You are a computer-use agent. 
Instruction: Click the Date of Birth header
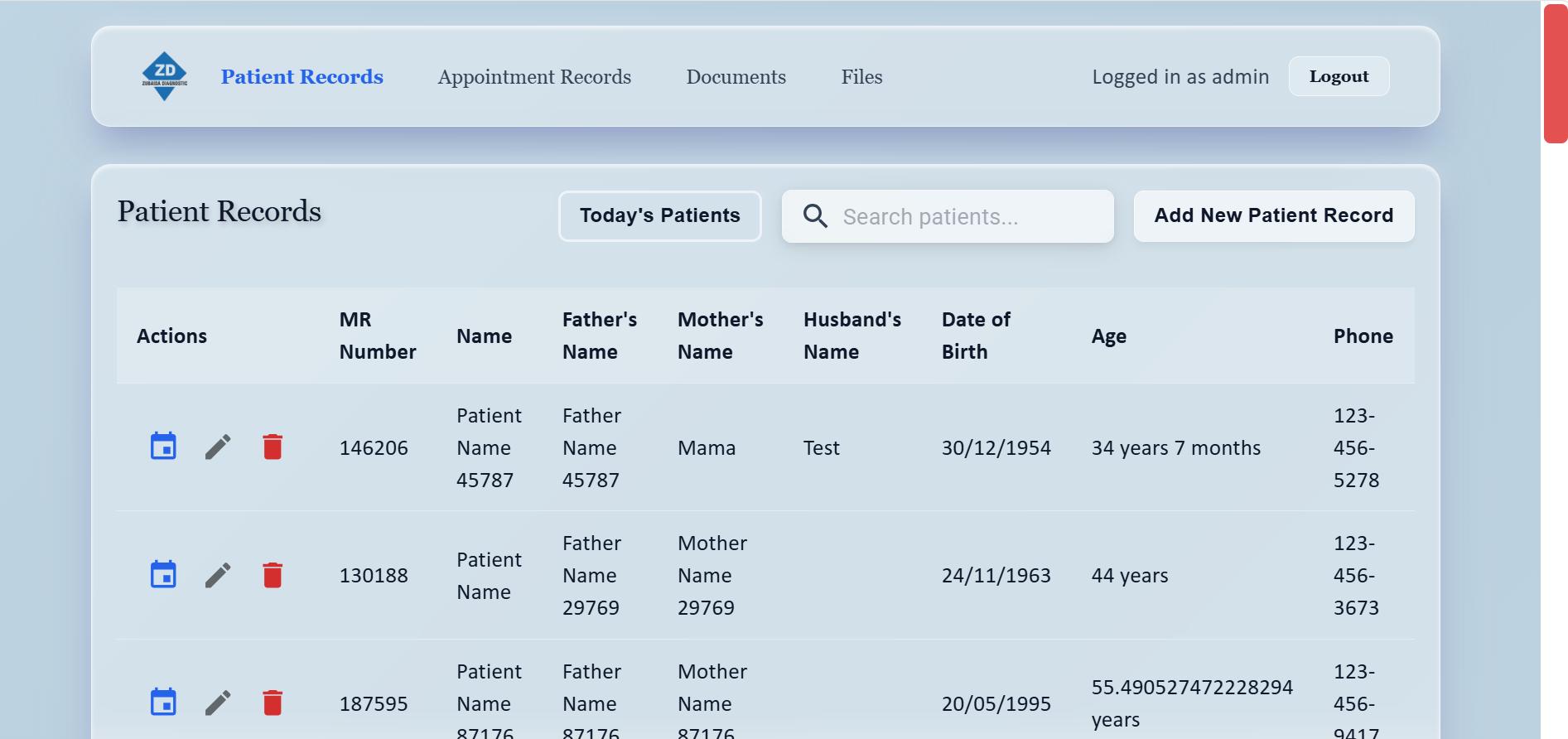976,336
